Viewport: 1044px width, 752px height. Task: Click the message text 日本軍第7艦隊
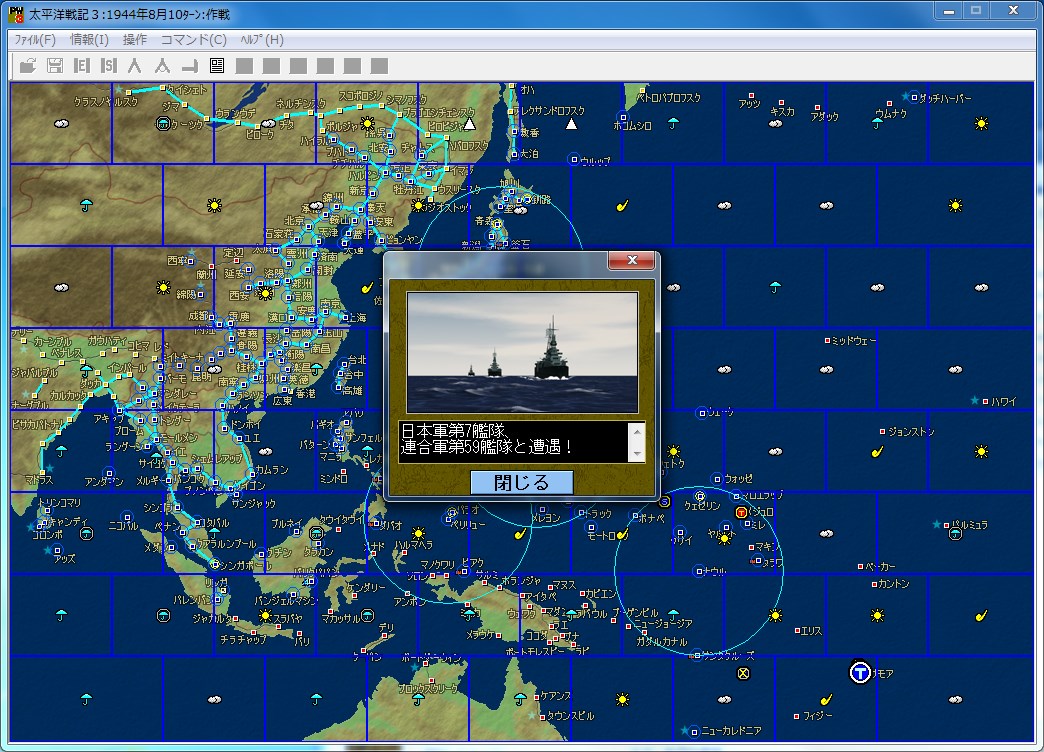[453, 431]
